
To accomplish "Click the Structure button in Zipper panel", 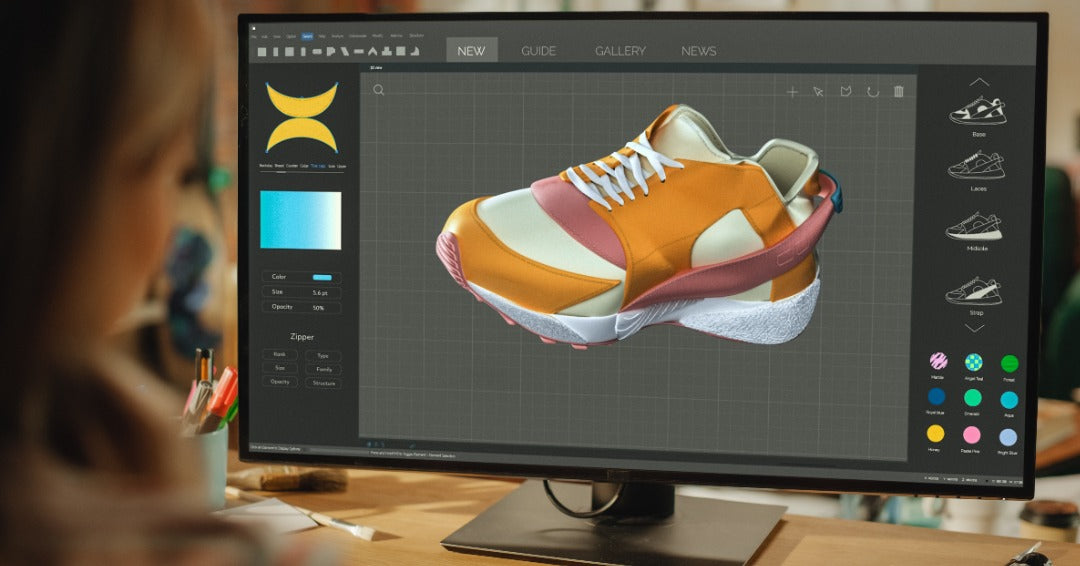I will [x=323, y=383].
